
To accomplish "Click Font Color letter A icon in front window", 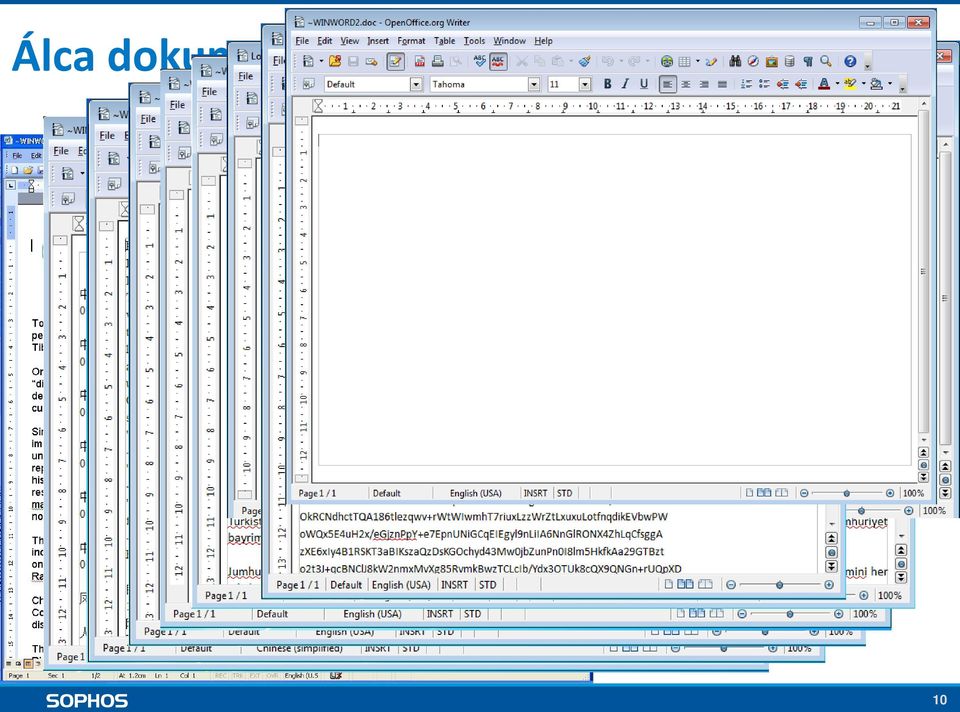I will pyautogui.click(x=824, y=84).
